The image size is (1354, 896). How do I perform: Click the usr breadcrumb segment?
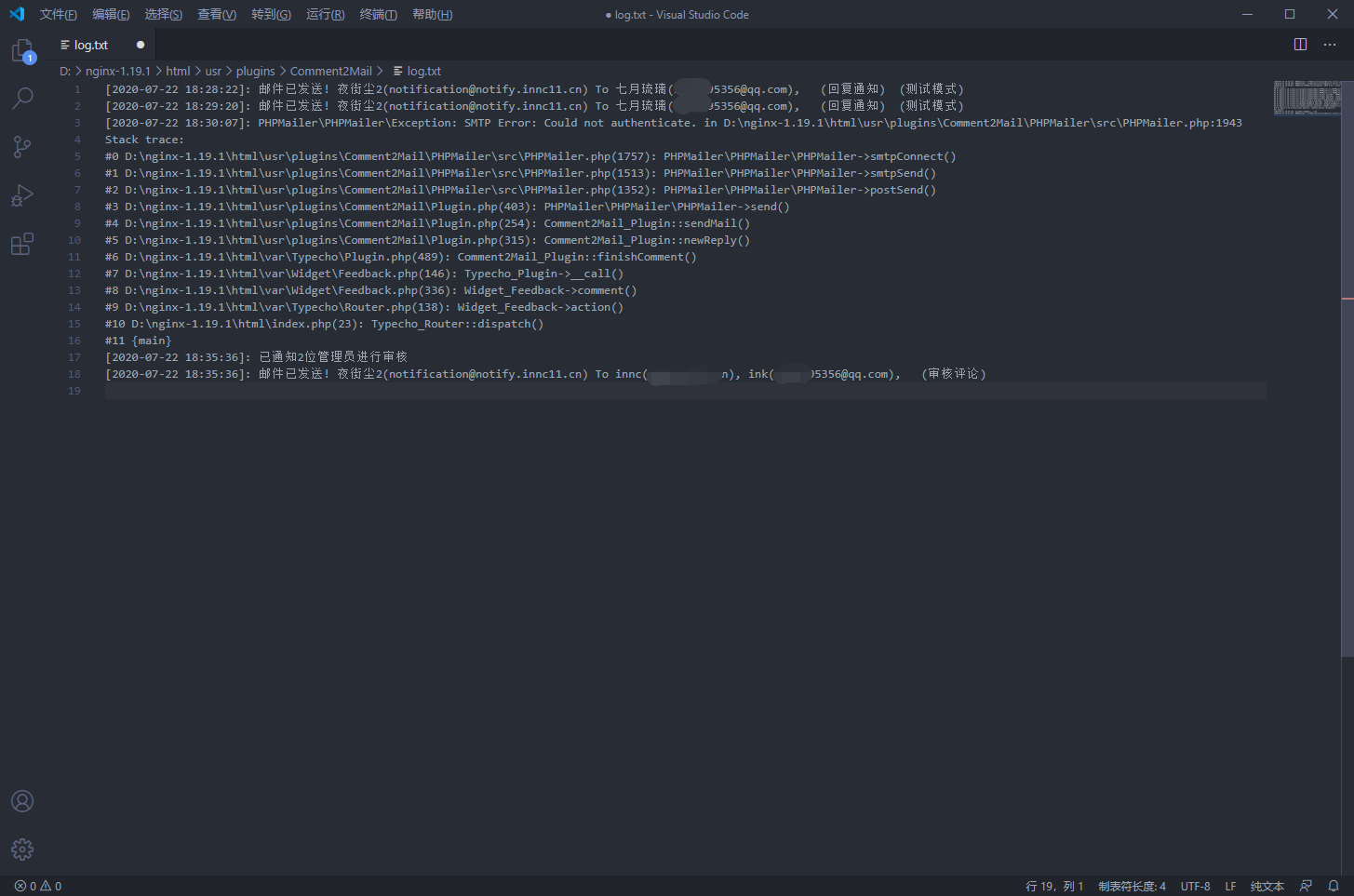(x=213, y=71)
